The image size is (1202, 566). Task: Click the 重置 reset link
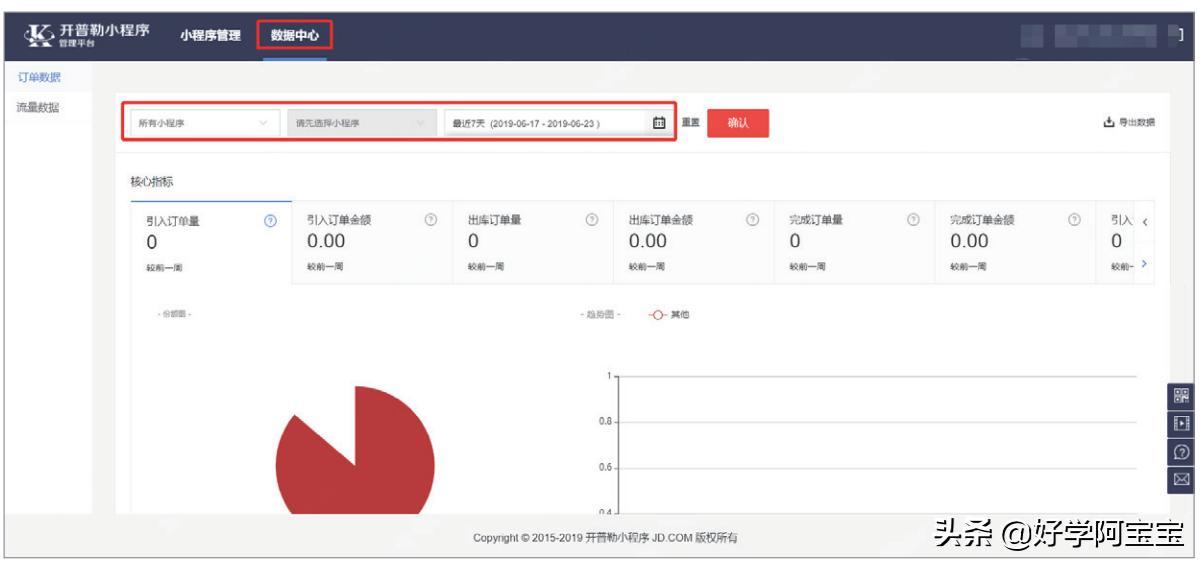click(x=691, y=123)
